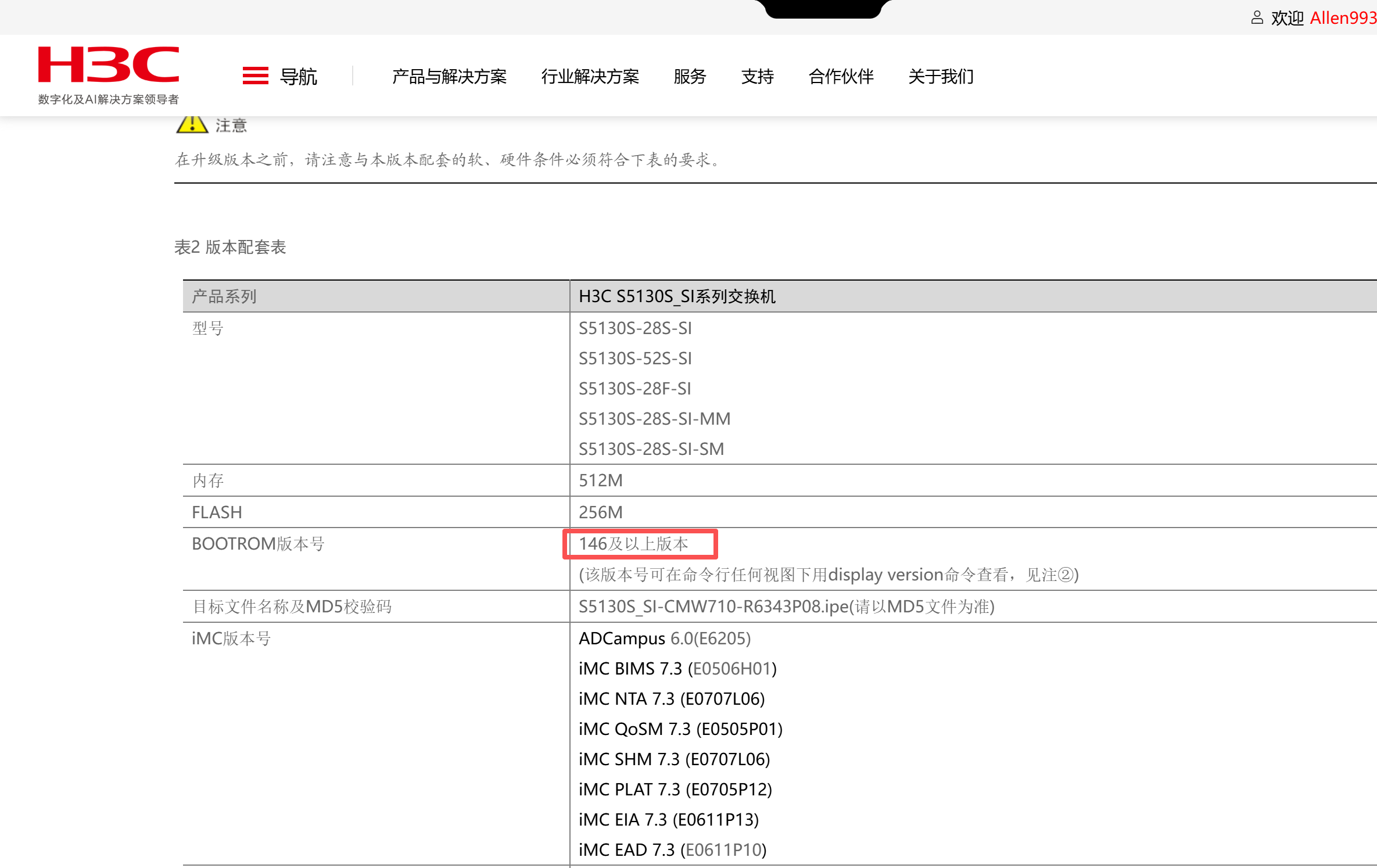1377x868 pixels.
Task: Click the H3C logo
Action: [109, 64]
